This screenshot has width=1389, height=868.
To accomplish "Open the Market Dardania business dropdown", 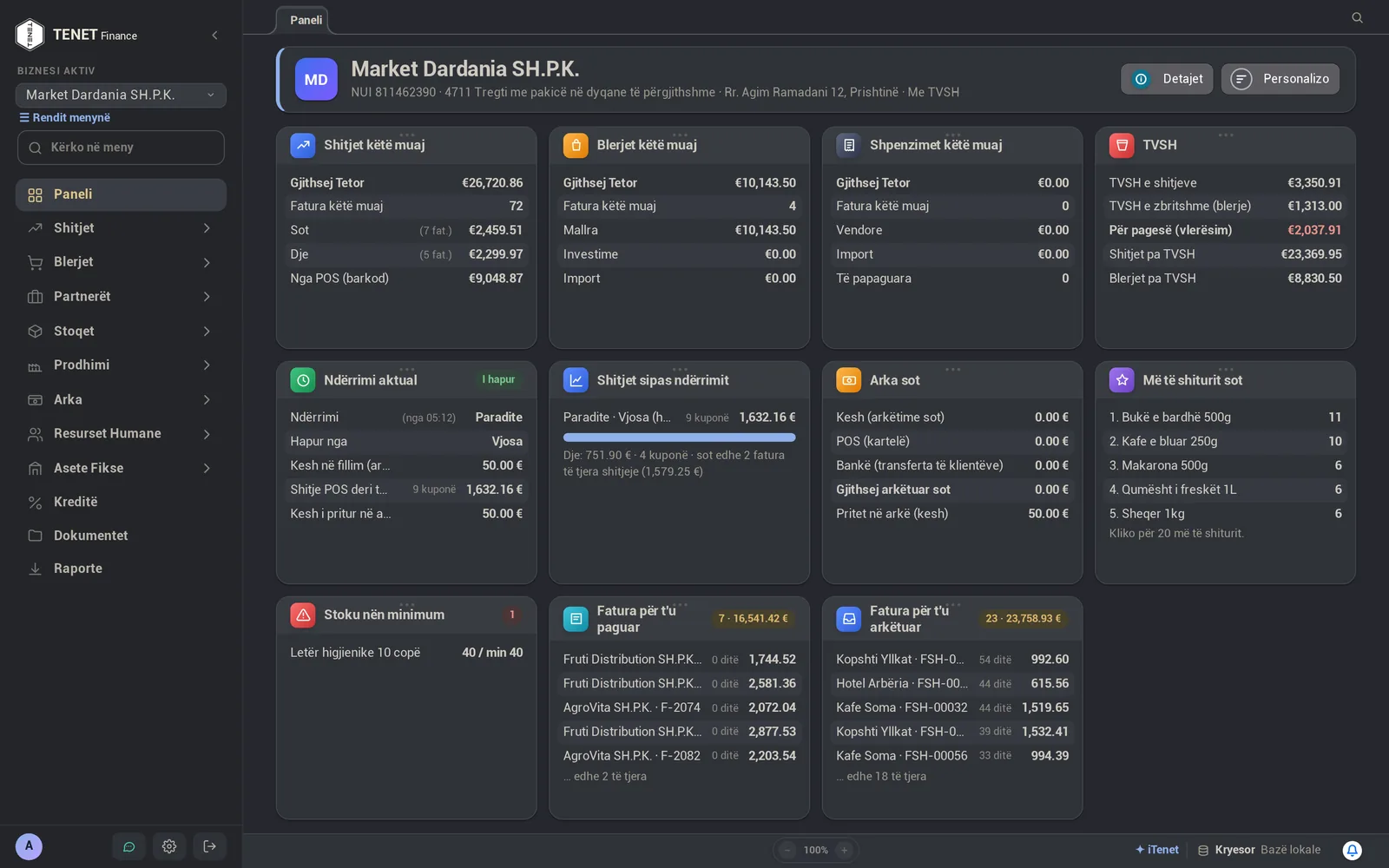I will pyautogui.click(x=121, y=95).
